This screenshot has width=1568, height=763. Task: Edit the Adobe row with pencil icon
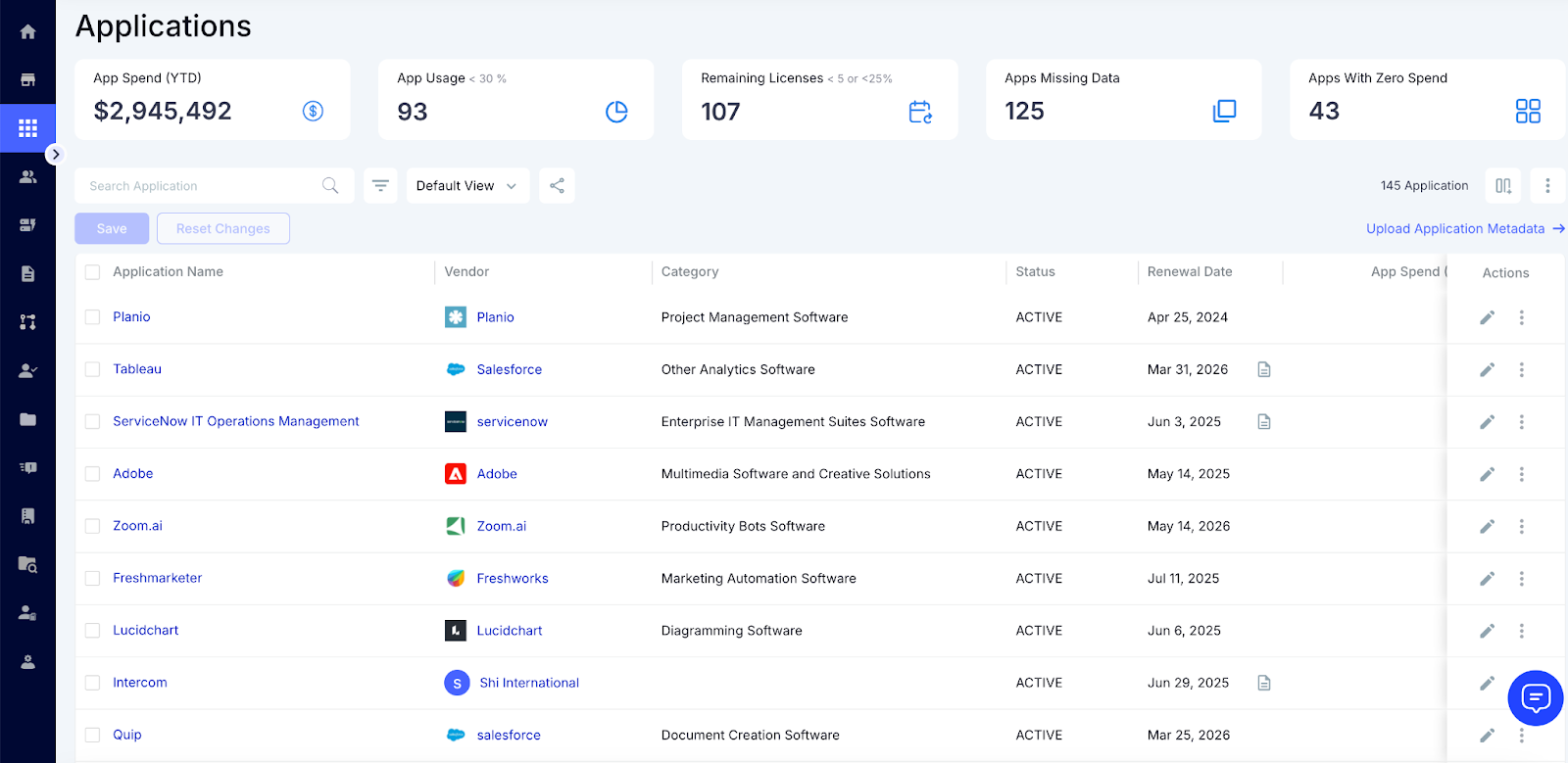(1487, 474)
